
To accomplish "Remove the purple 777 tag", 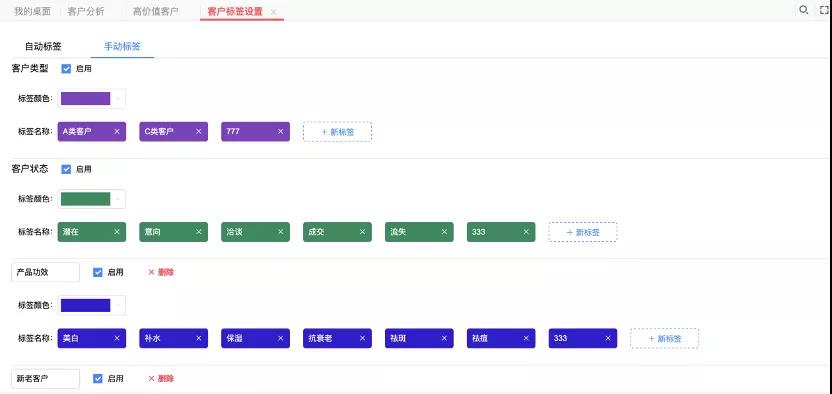I will [x=281, y=132].
